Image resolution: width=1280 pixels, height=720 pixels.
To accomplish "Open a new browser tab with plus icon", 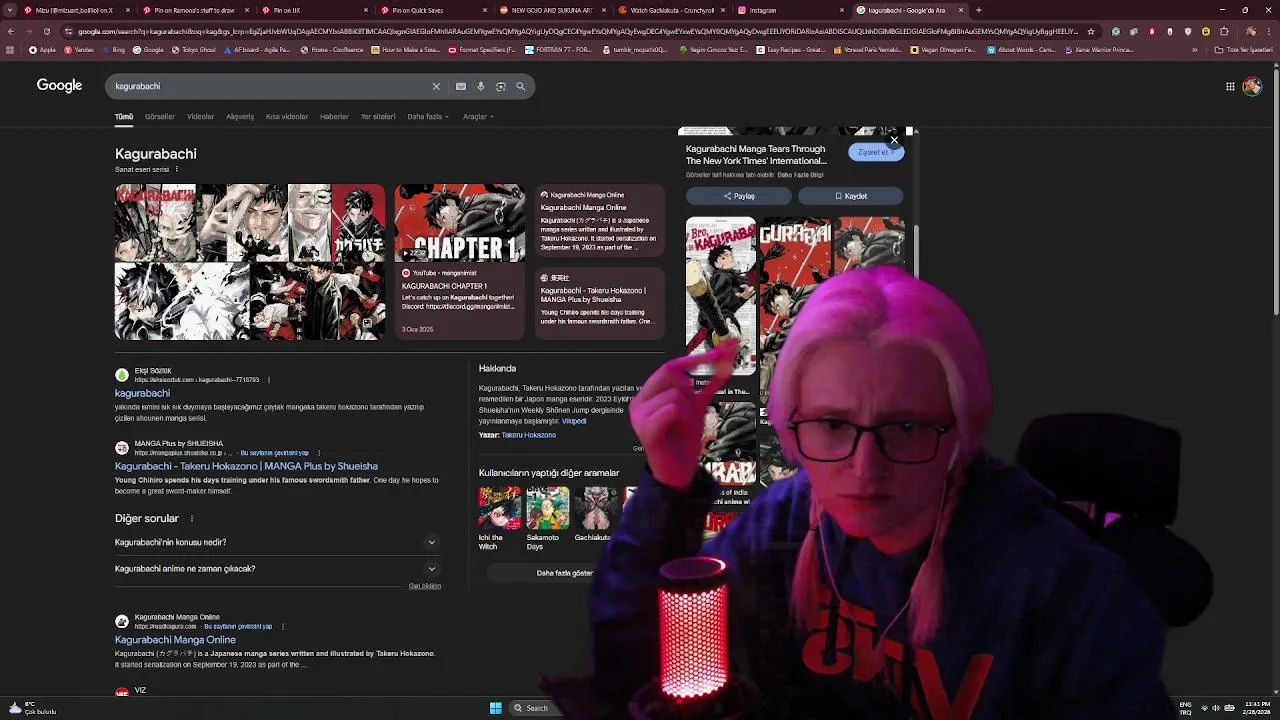I will pyautogui.click(x=978, y=10).
